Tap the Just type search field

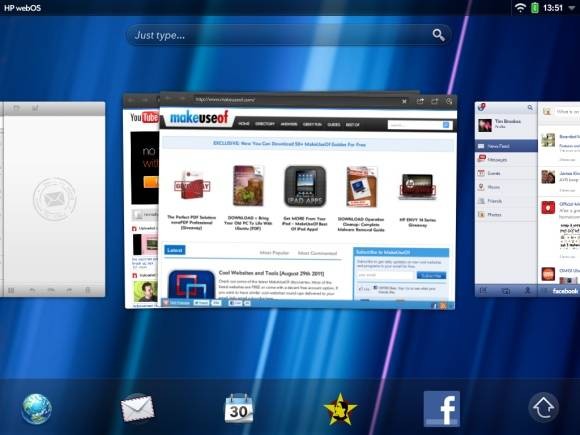tap(289, 35)
